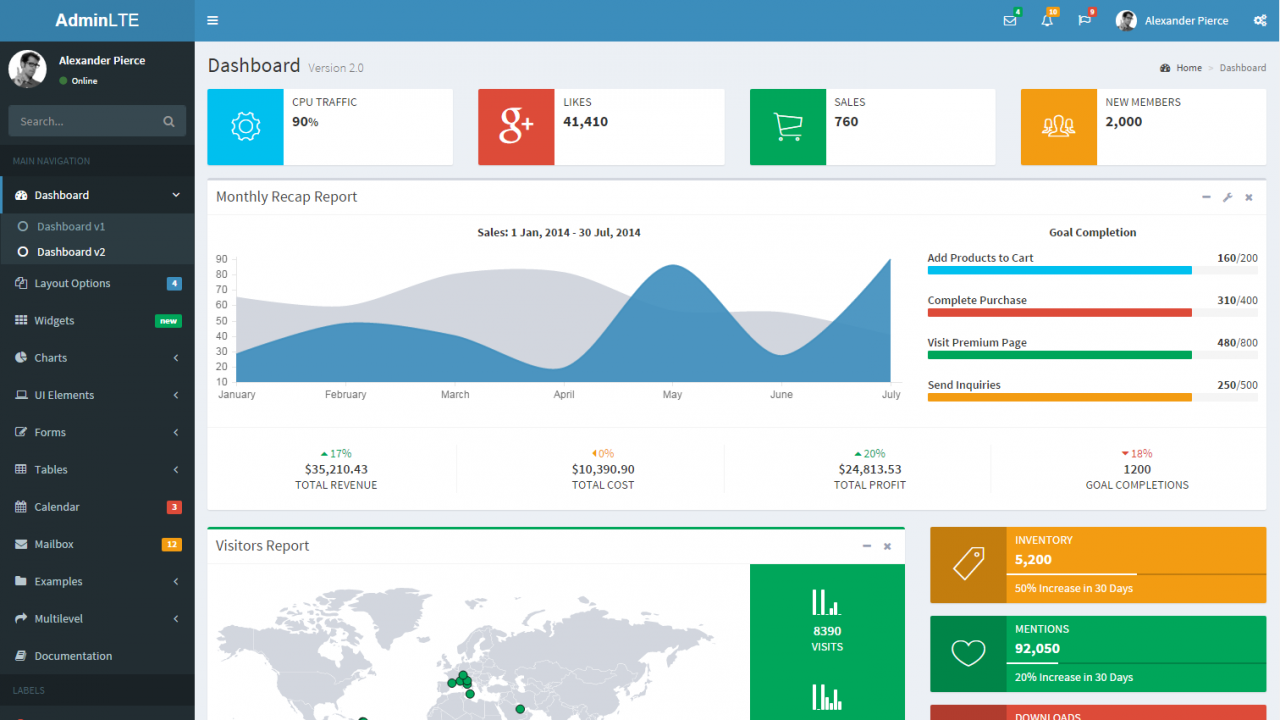The image size is (1280, 720).
Task: Collapse the Monthly Recap Report panel
Action: (x=1206, y=197)
